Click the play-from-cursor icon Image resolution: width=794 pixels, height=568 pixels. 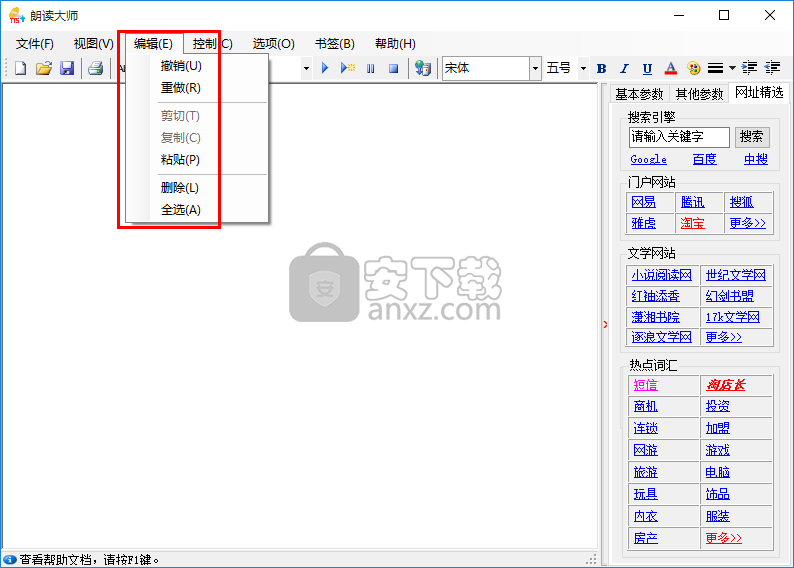pos(348,68)
